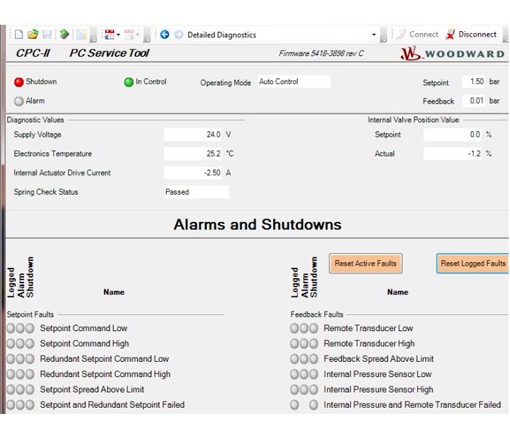This screenshot has width=510, height=441.
Task: Click the Woodward logo
Action: (452, 54)
